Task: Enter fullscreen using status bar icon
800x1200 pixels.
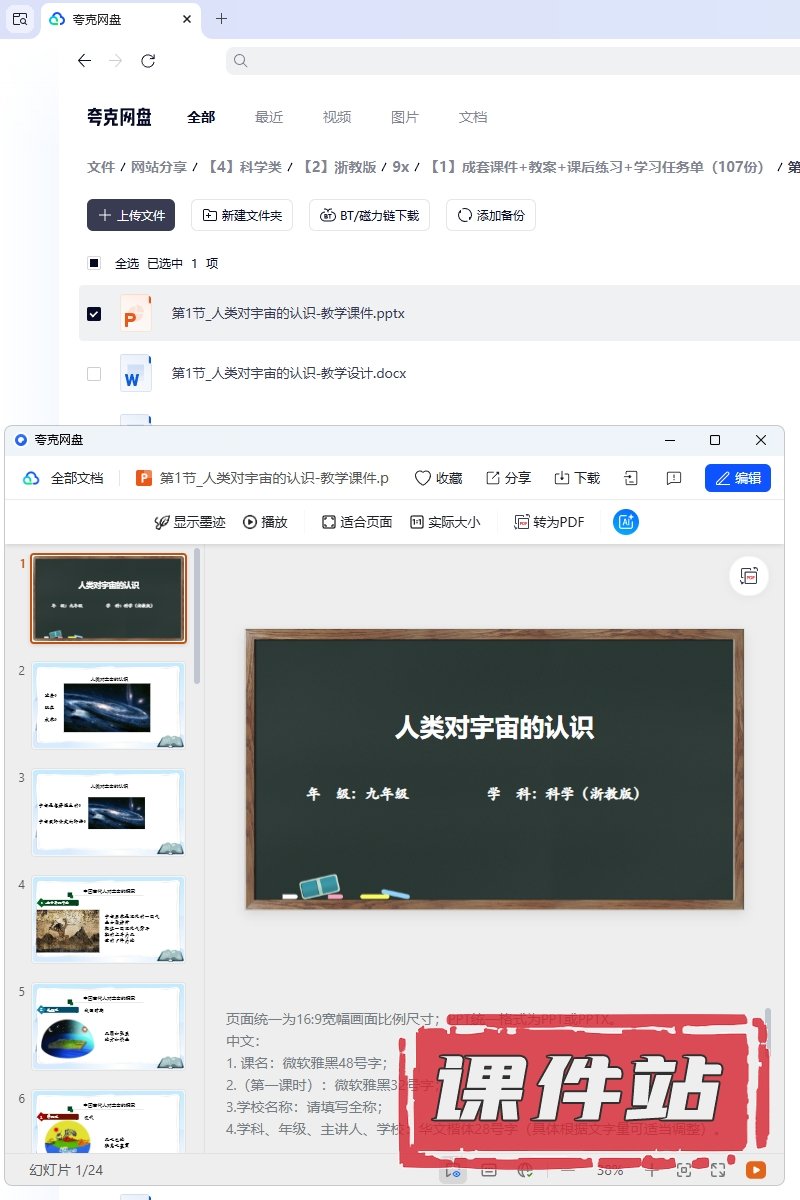Action: click(718, 1169)
